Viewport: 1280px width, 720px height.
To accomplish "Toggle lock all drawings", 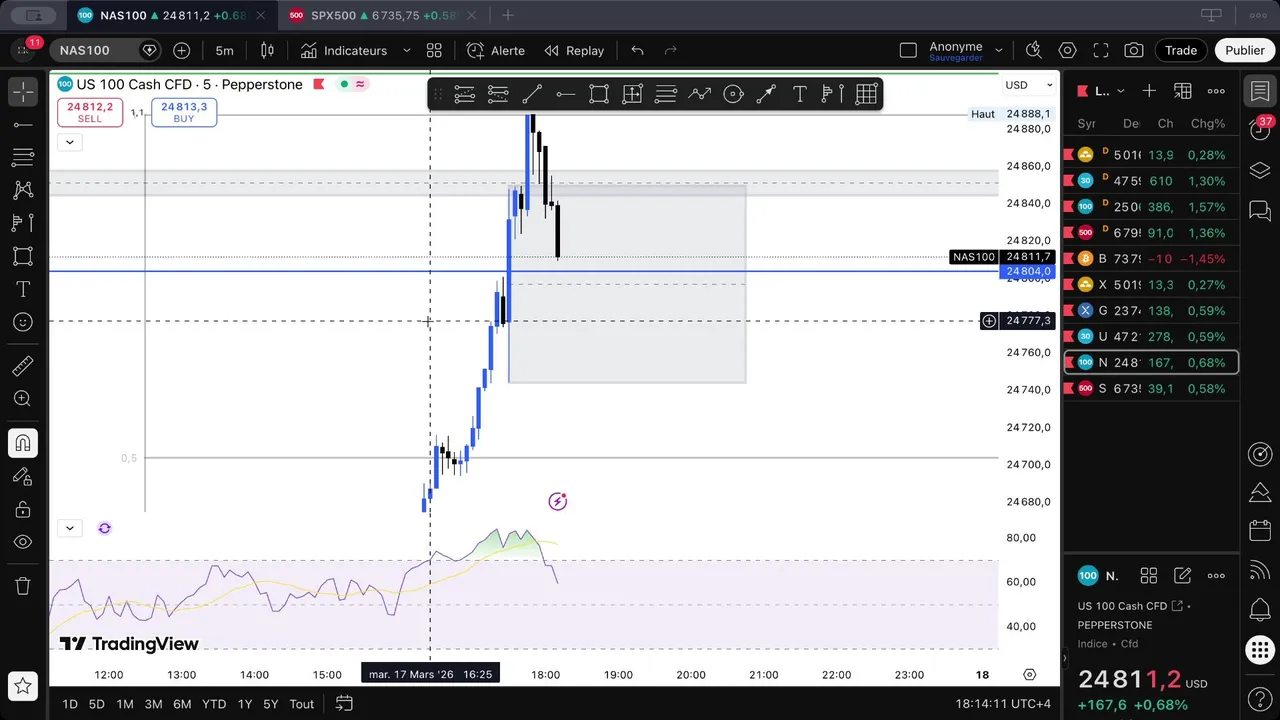I will (x=22, y=509).
